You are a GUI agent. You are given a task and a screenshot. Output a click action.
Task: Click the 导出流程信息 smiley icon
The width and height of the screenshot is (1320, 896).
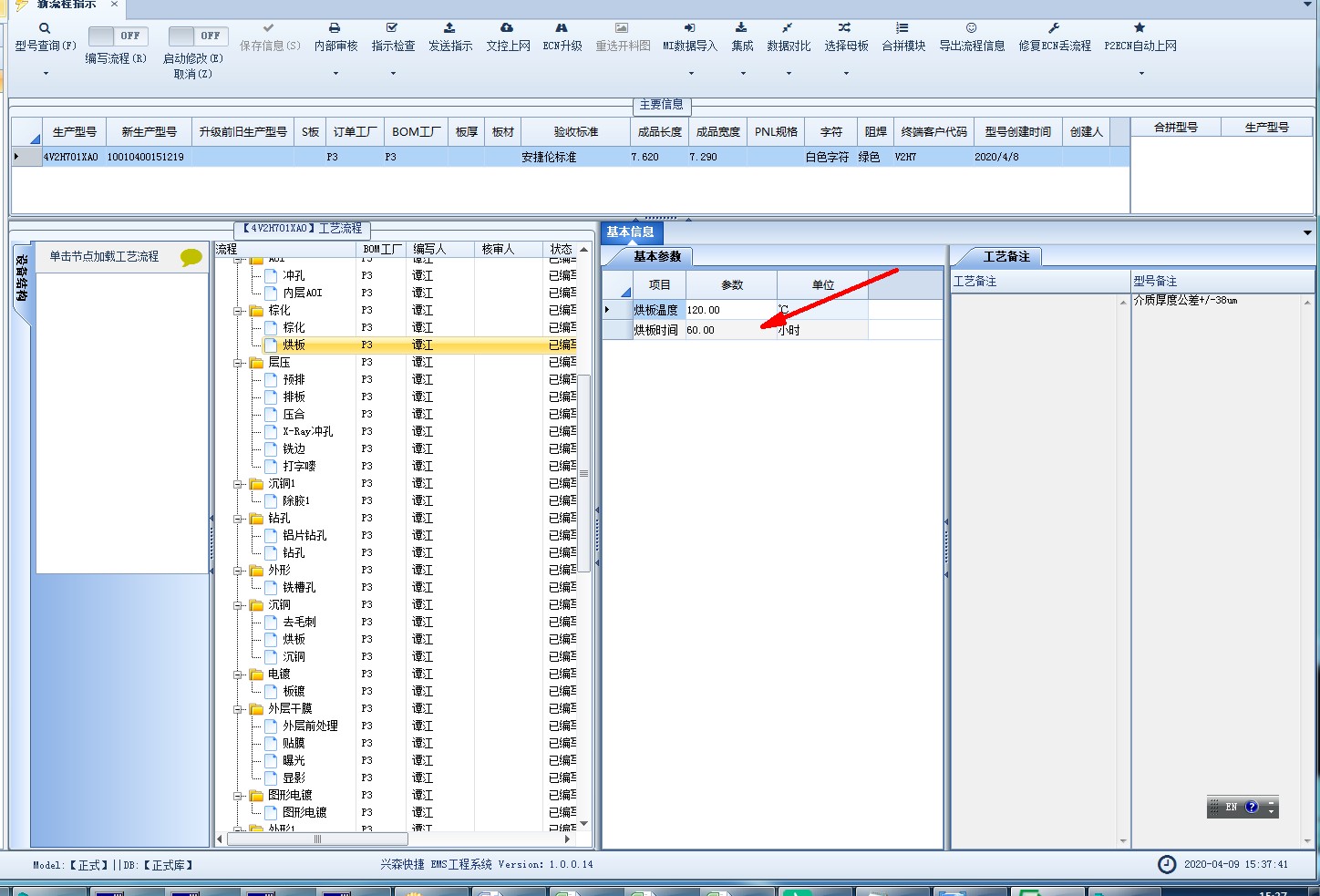972,28
